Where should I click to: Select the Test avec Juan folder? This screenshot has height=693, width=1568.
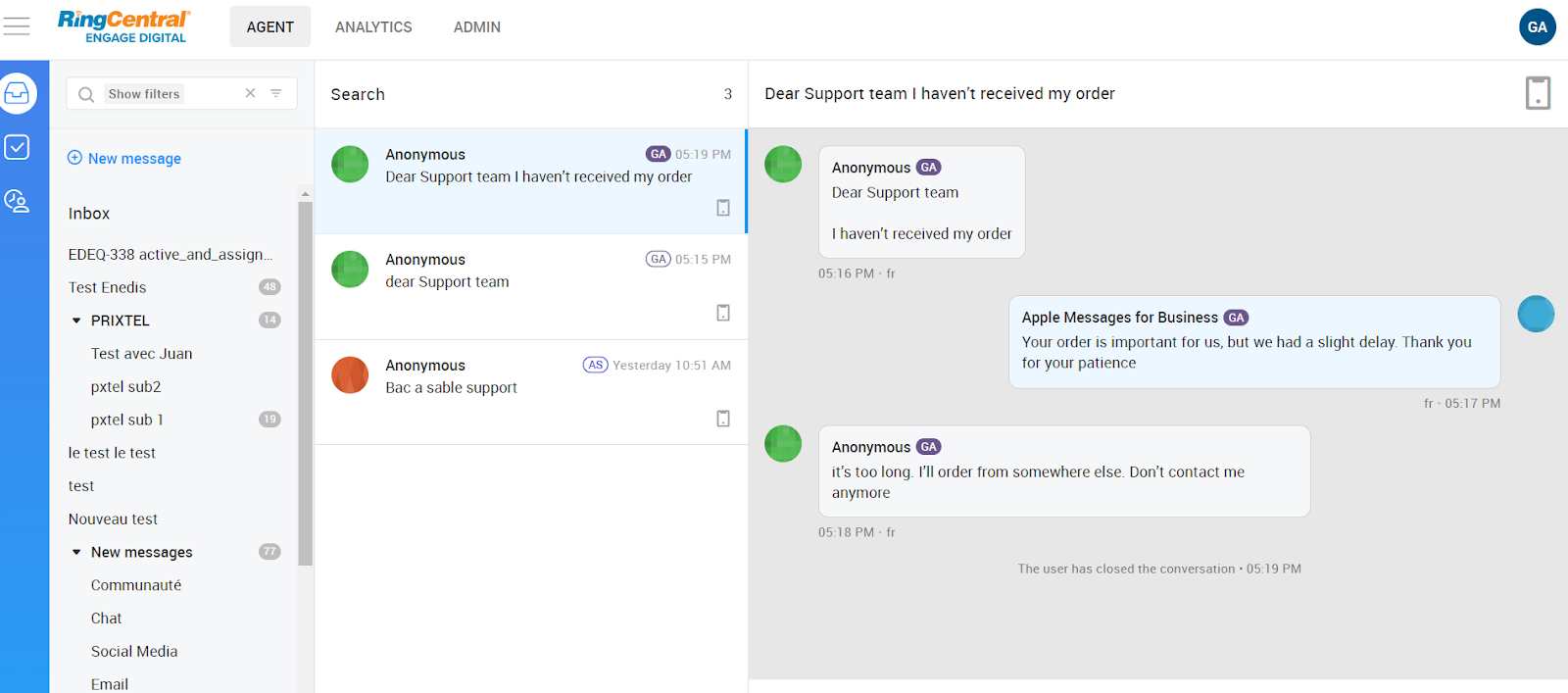coord(141,354)
